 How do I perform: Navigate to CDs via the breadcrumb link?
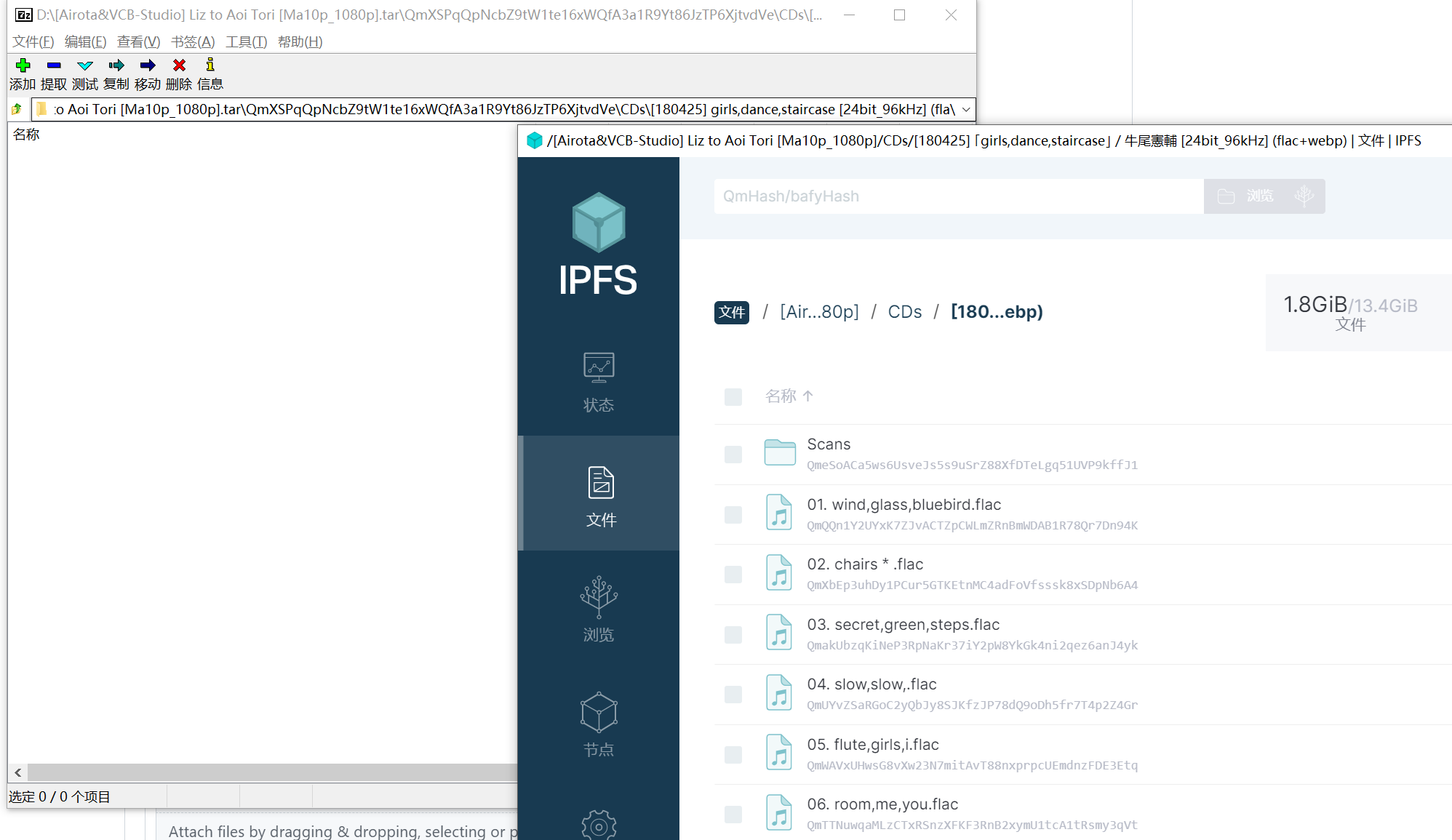[x=904, y=311]
